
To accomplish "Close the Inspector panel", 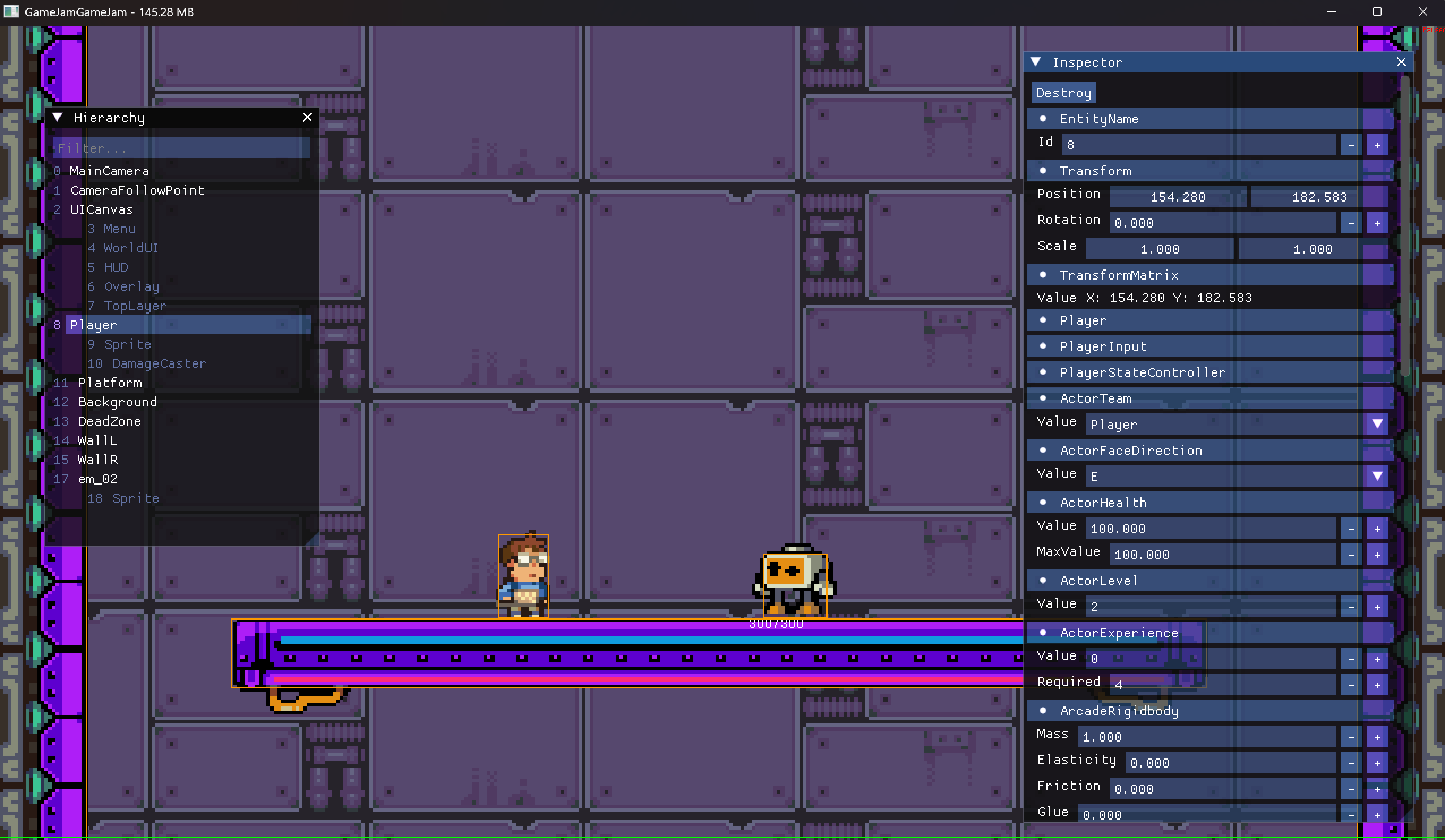I will click(x=1401, y=62).
